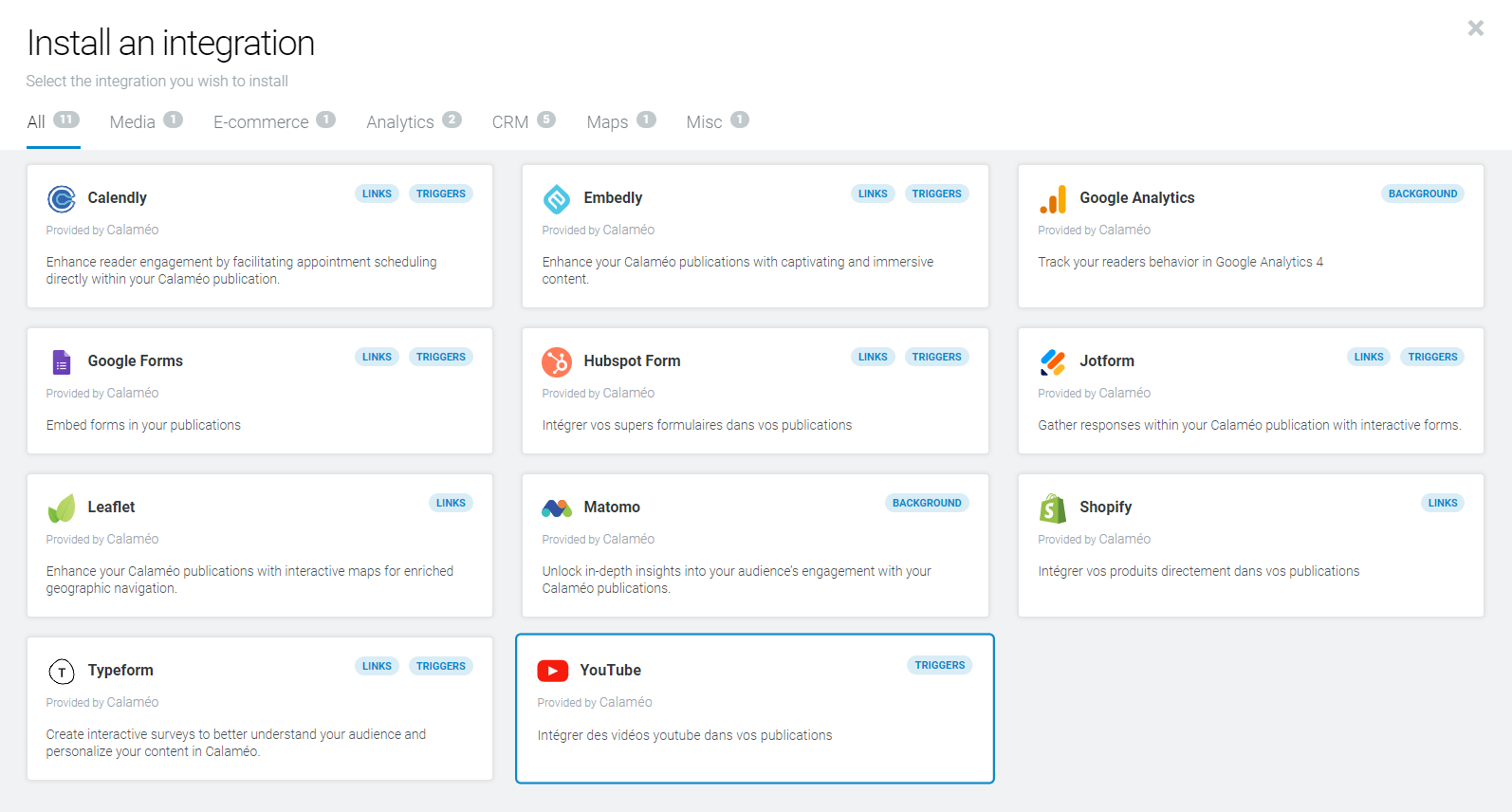
Task: Click the Hubspot Form TRIGGERS badge
Action: [x=937, y=357]
